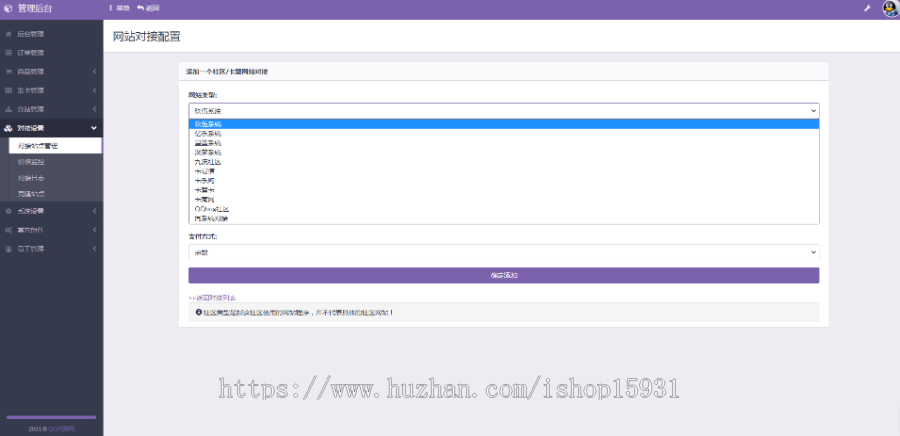Expand the 商品管理 chevron
900x436 pixels.
coord(94,72)
